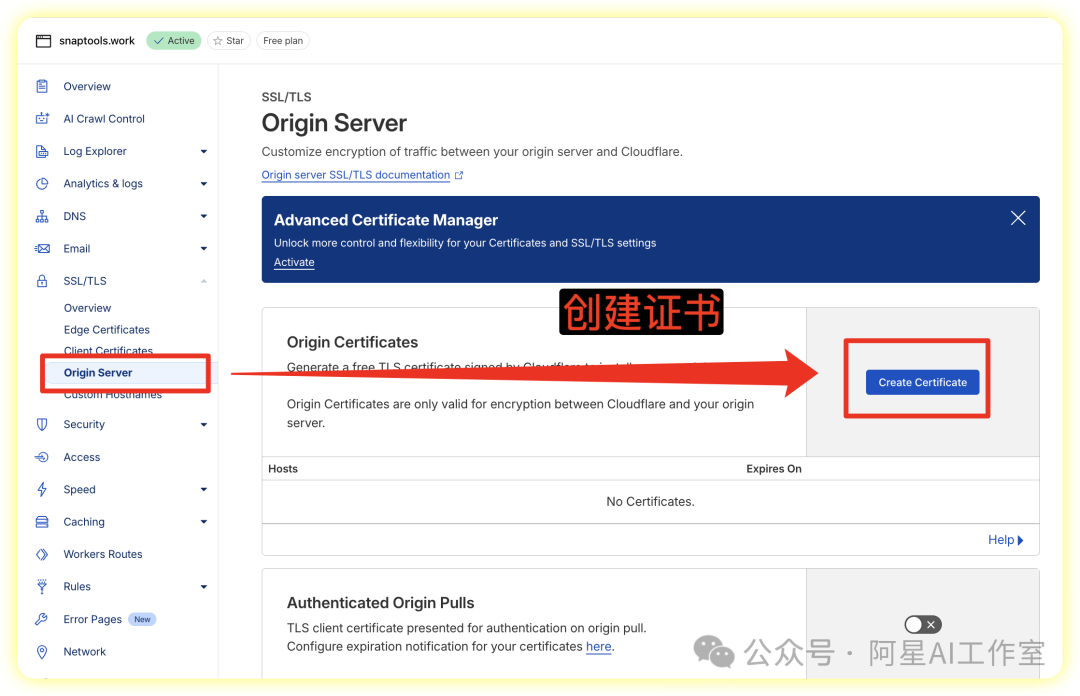The image size is (1080, 696).
Task: Click the Access sidebar icon
Action: 42,457
